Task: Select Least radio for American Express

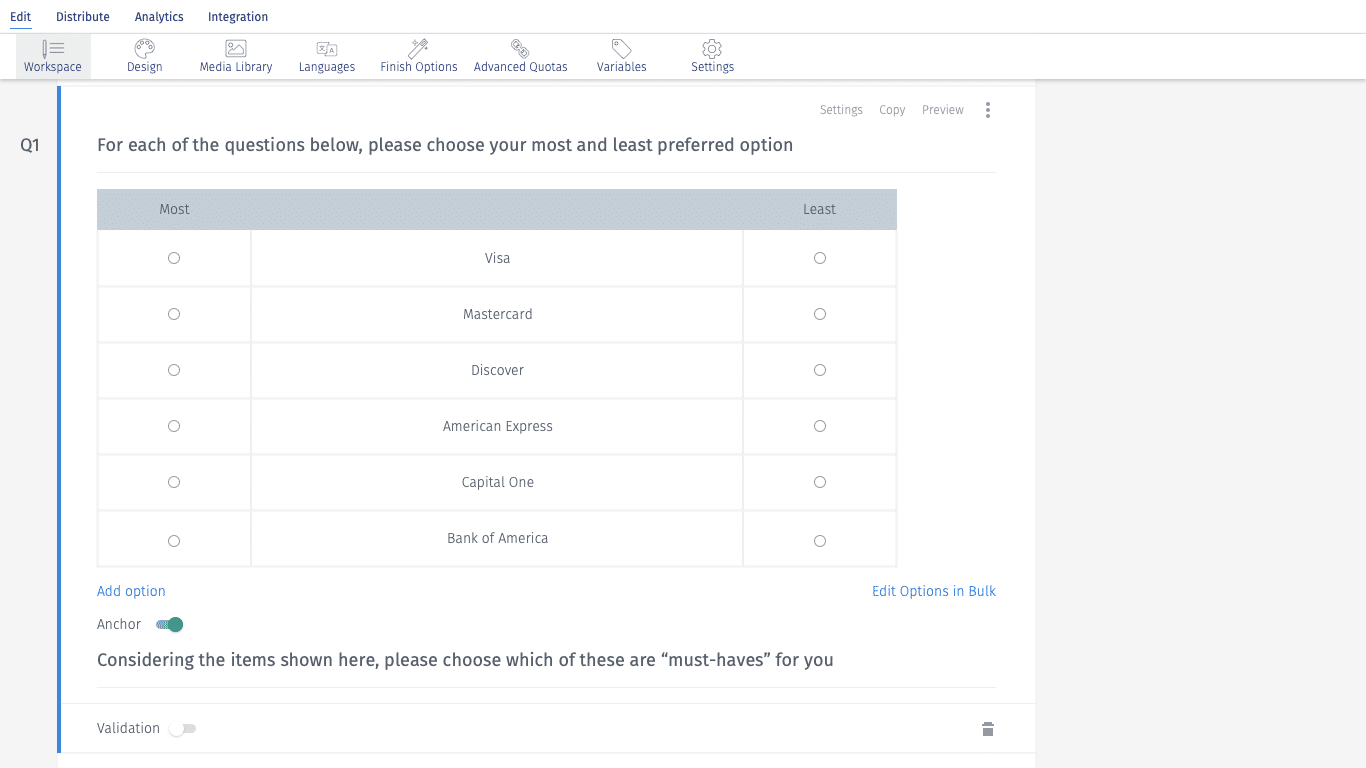Action: click(x=820, y=426)
